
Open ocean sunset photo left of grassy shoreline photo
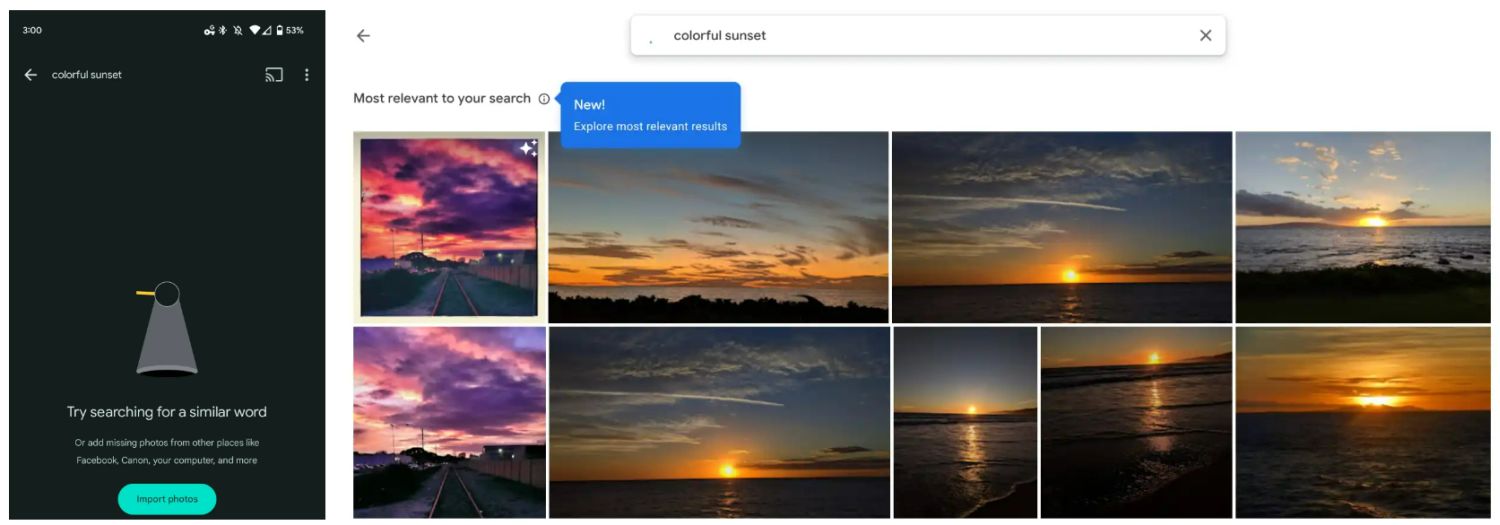pyautogui.click(x=1061, y=227)
